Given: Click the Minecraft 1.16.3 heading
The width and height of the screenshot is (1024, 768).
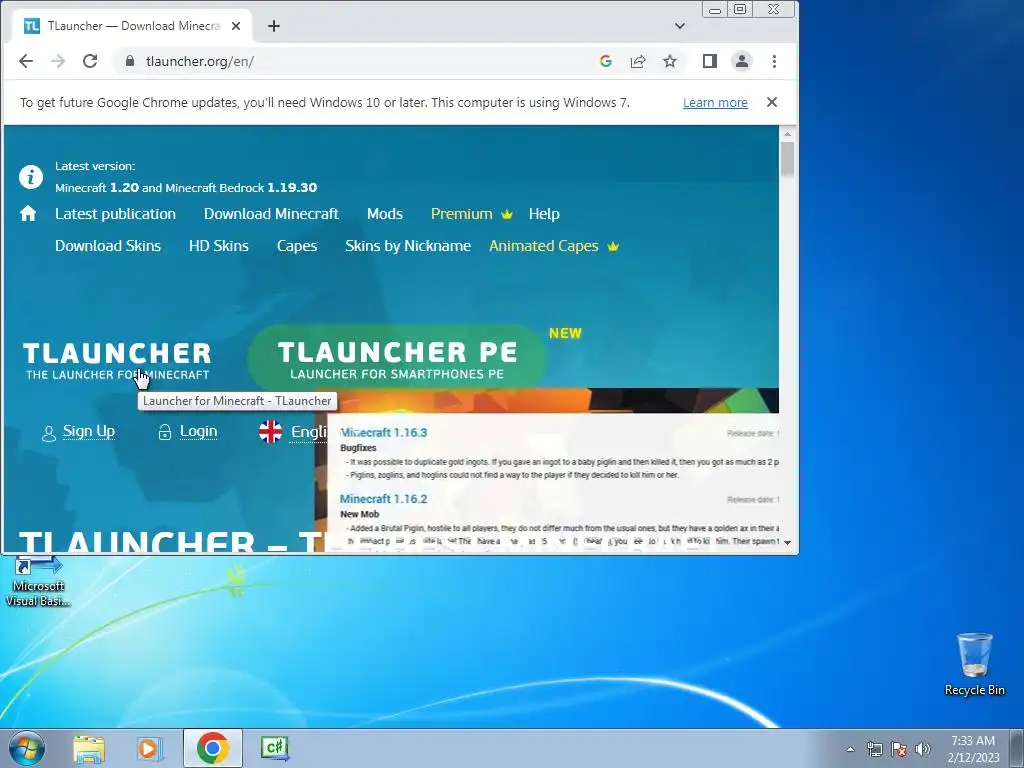Looking at the screenshot, I should coord(383,432).
